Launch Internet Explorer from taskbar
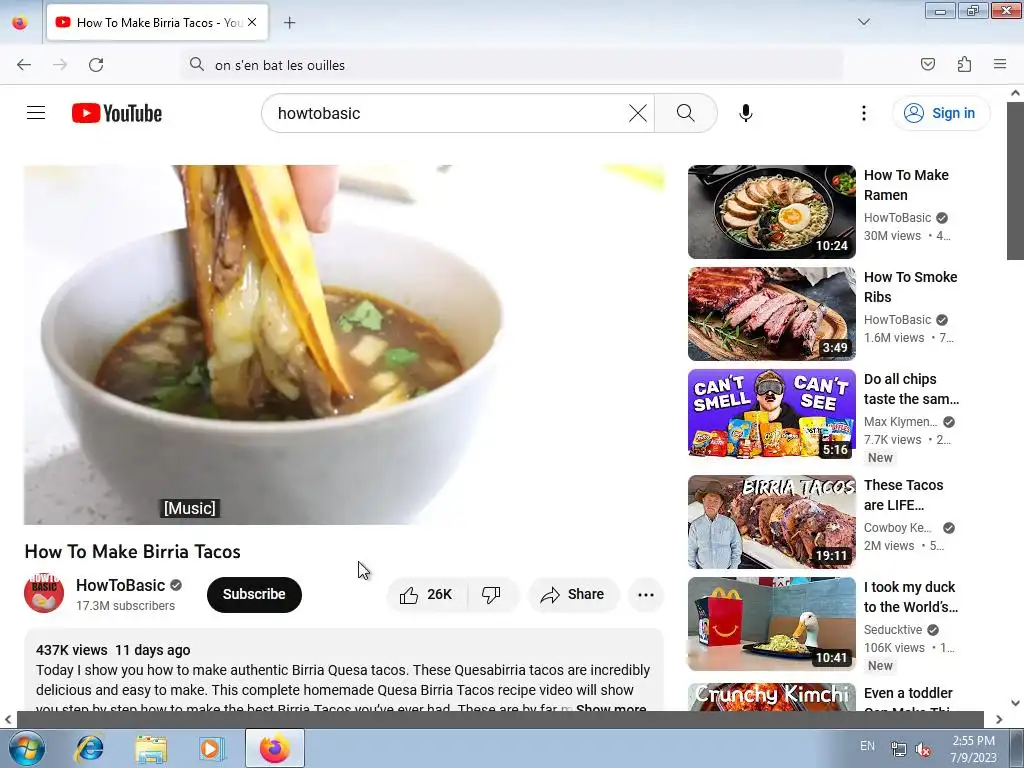The height and width of the screenshot is (768, 1024). pyautogui.click(x=89, y=748)
